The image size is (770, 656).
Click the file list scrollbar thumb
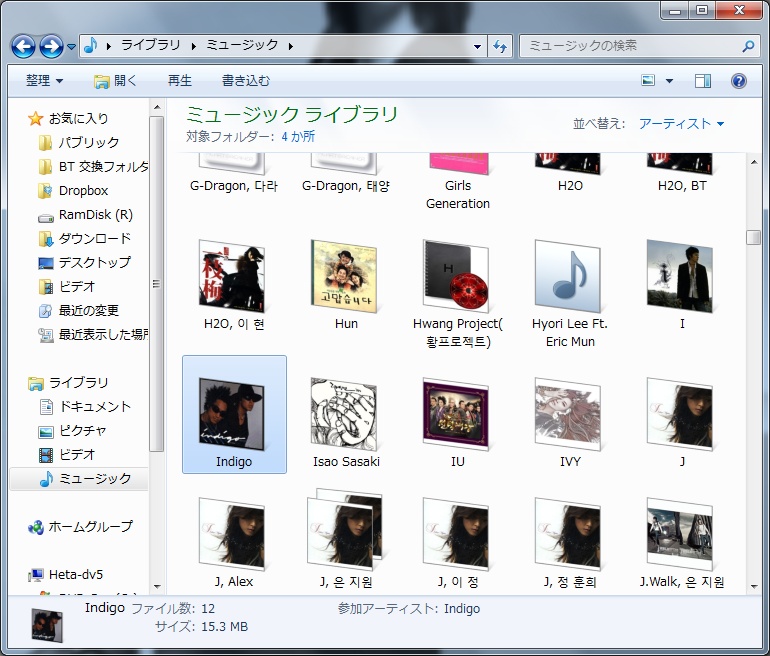point(753,237)
